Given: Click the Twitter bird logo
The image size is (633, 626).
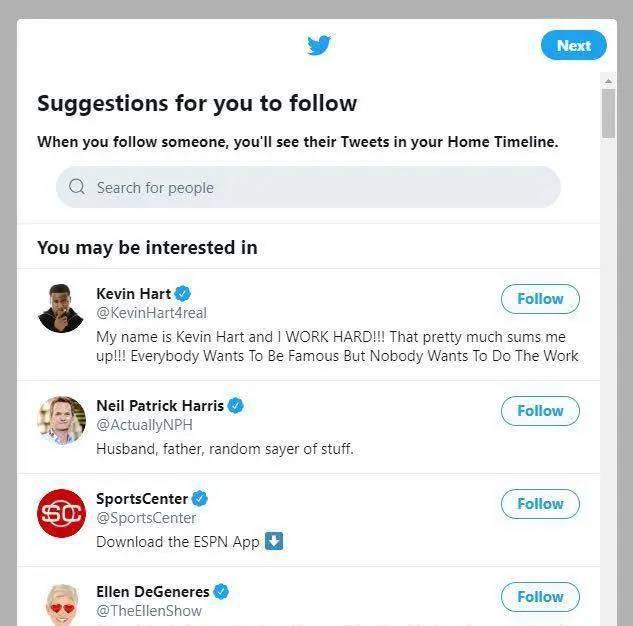Looking at the screenshot, I should pyautogui.click(x=319, y=45).
